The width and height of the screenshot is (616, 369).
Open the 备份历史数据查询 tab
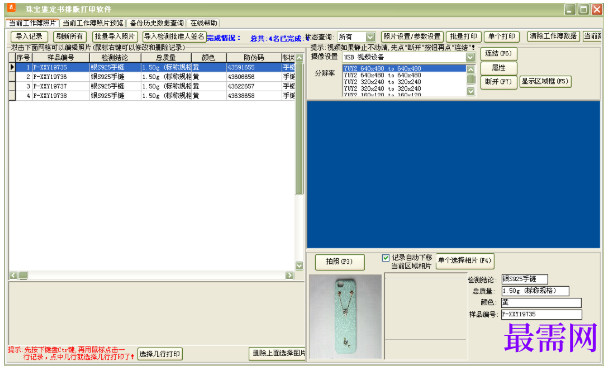157,23
